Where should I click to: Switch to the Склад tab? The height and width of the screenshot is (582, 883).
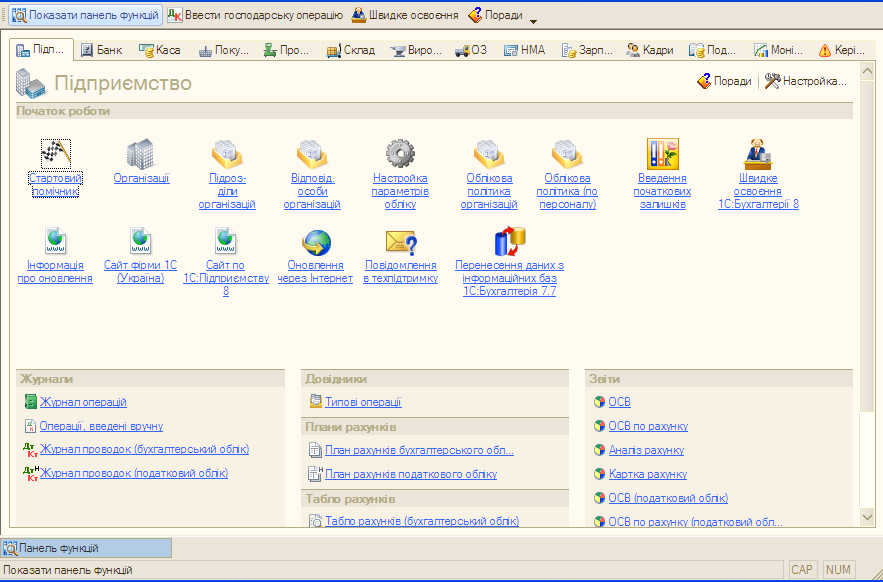point(350,50)
